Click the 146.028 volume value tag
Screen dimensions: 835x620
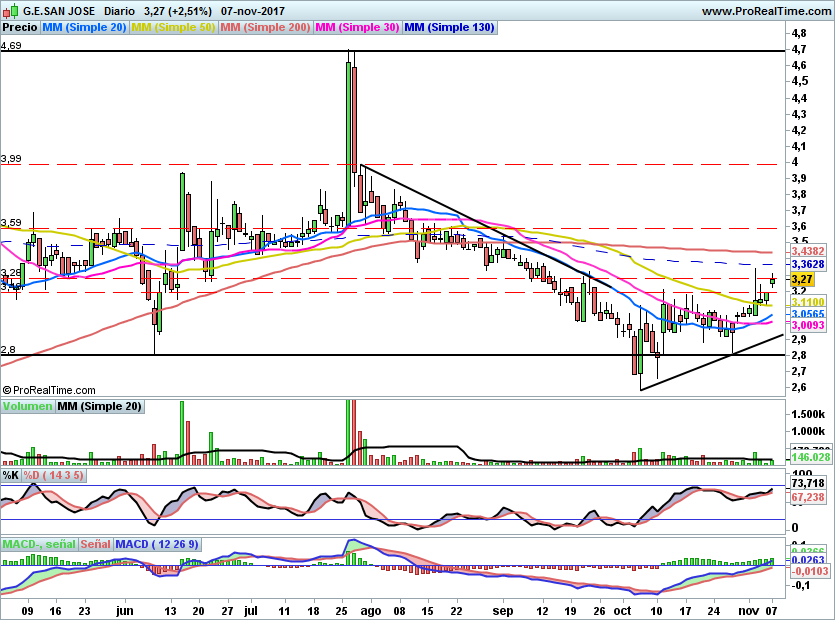(807, 457)
